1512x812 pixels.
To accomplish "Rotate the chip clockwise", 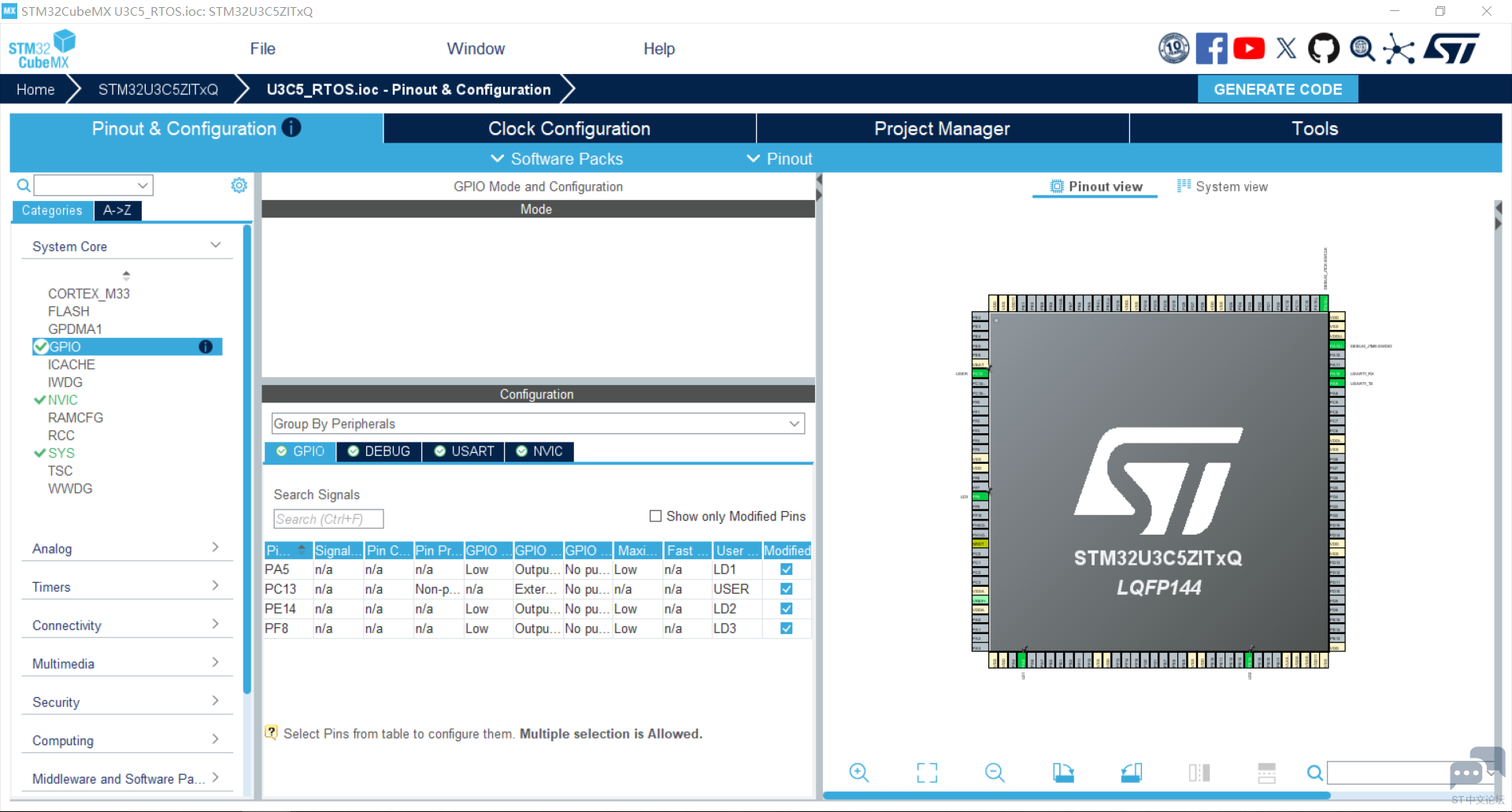I will click(x=1063, y=773).
